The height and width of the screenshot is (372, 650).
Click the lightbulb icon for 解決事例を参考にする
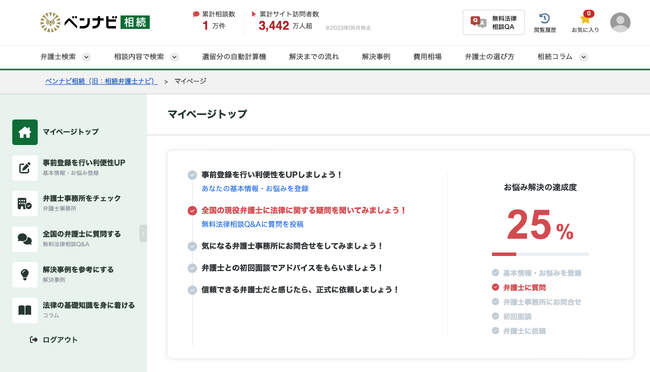25,275
